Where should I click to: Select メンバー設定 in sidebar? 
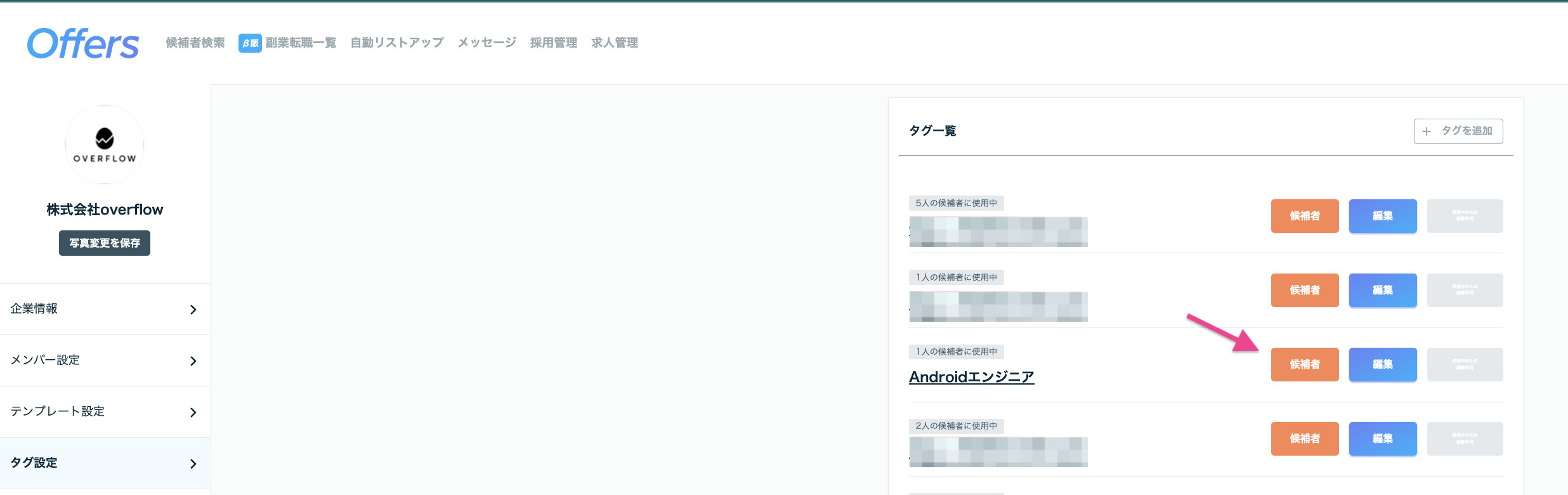[x=105, y=360]
